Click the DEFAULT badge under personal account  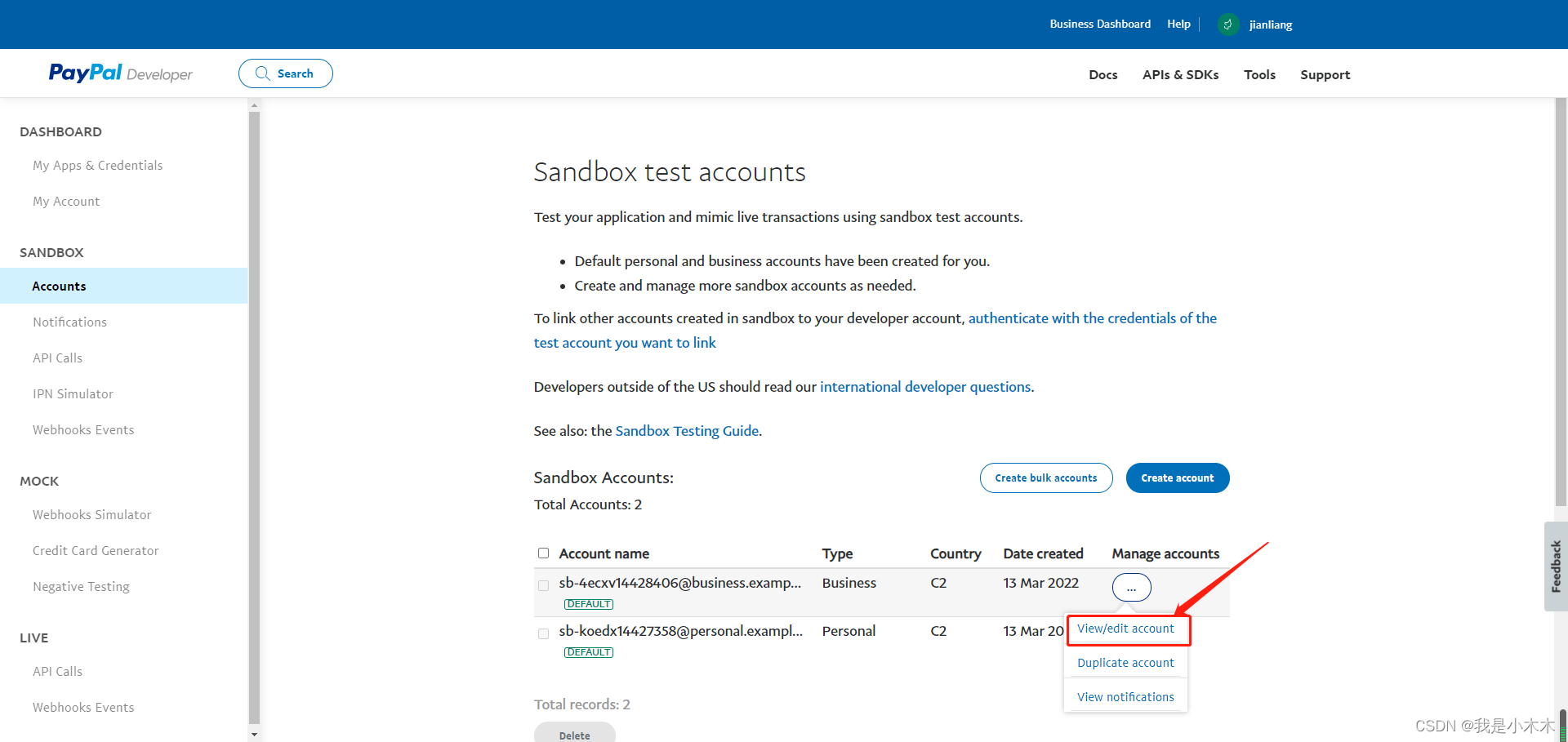(589, 652)
